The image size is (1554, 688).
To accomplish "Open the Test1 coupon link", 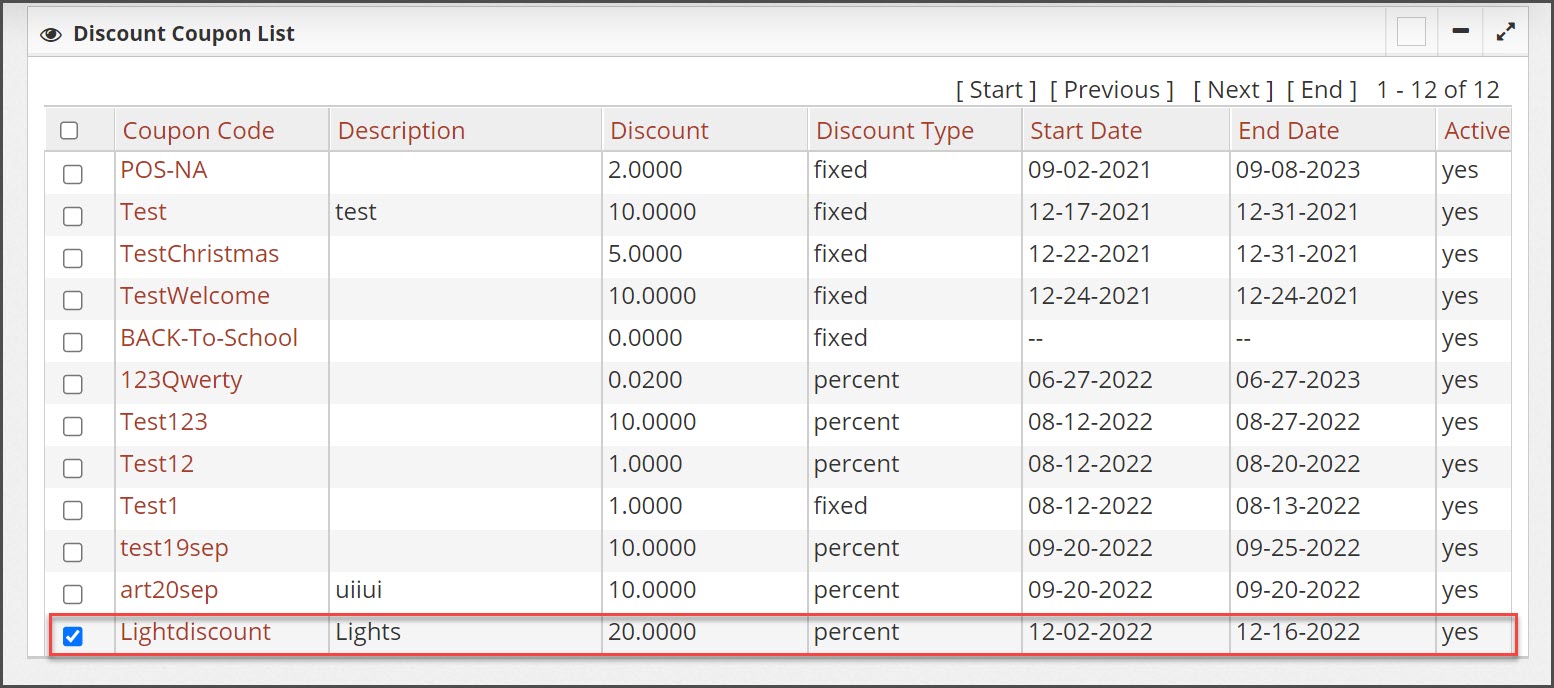I will click(149, 506).
